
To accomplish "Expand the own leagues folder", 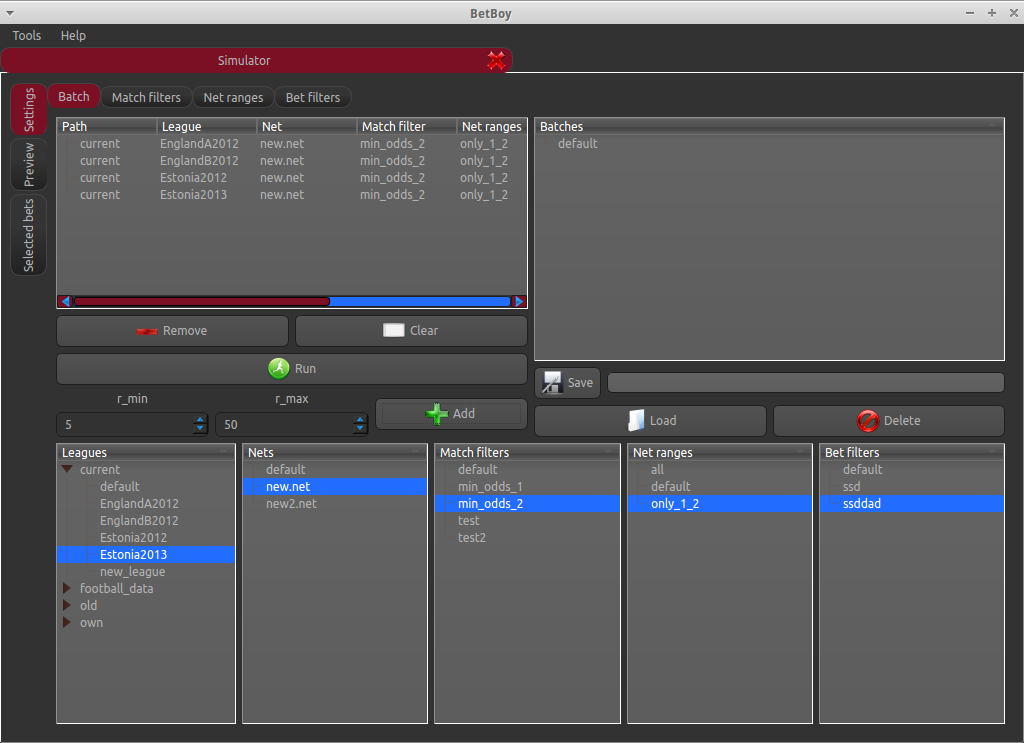I will coord(68,623).
